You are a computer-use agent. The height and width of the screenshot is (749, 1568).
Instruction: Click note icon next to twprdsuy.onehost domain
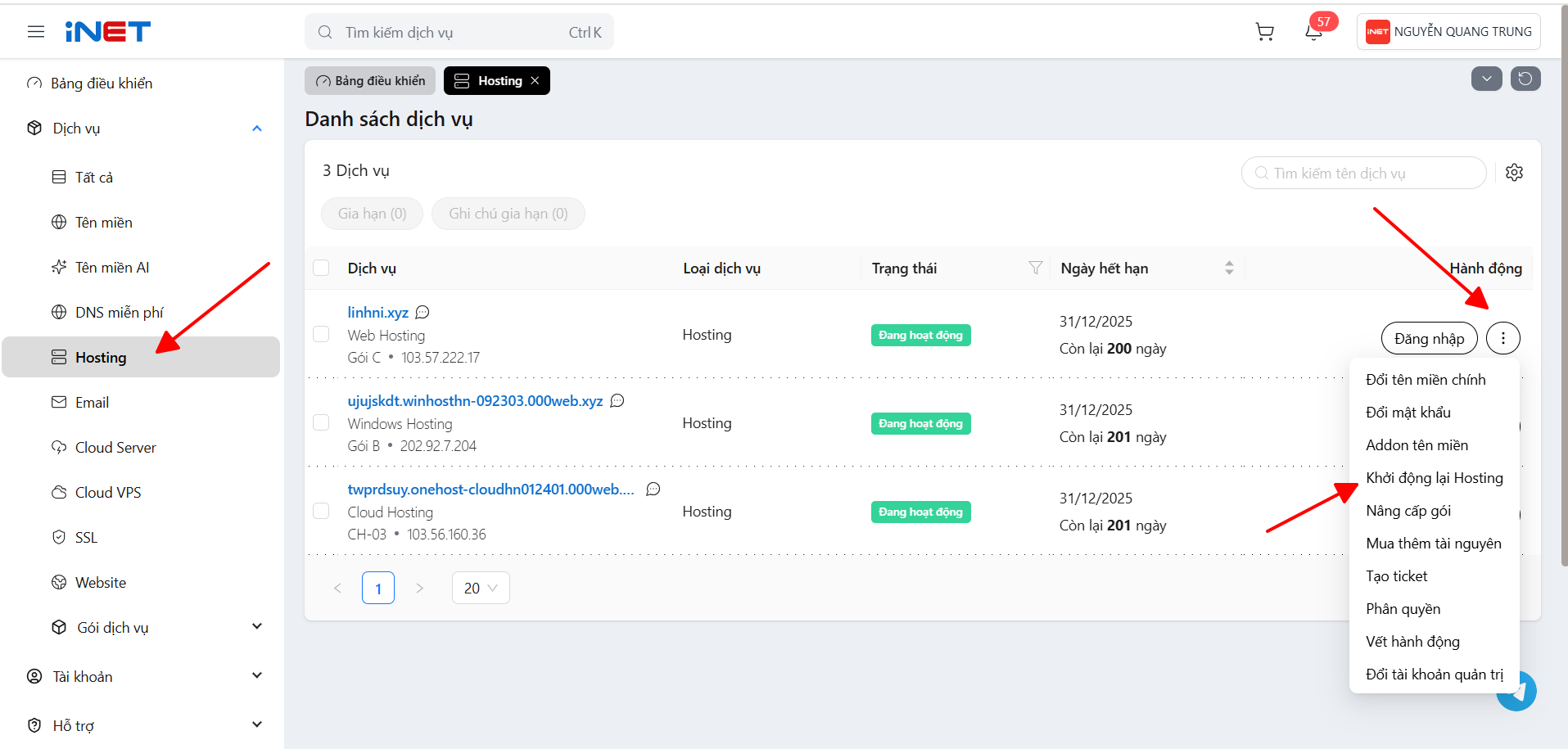[653, 489]
